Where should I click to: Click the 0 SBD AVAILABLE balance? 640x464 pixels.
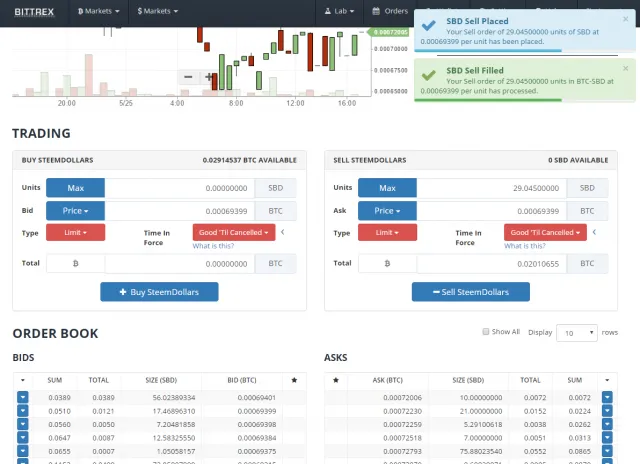point(578,160)
